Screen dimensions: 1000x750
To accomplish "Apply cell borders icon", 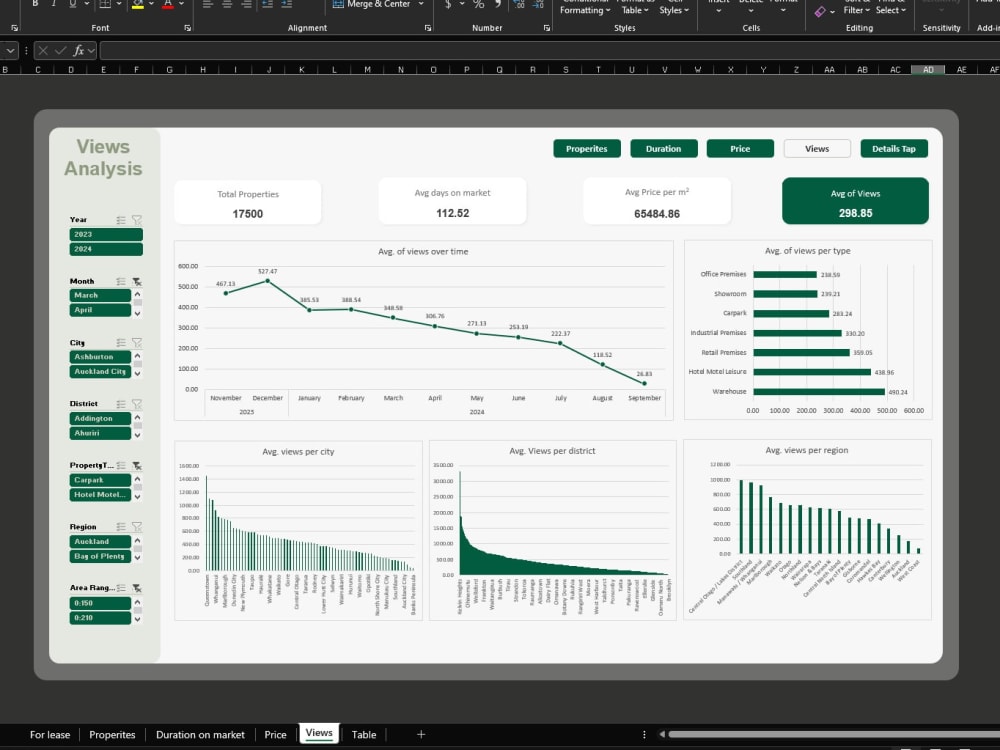I will [x=105, y=4].
